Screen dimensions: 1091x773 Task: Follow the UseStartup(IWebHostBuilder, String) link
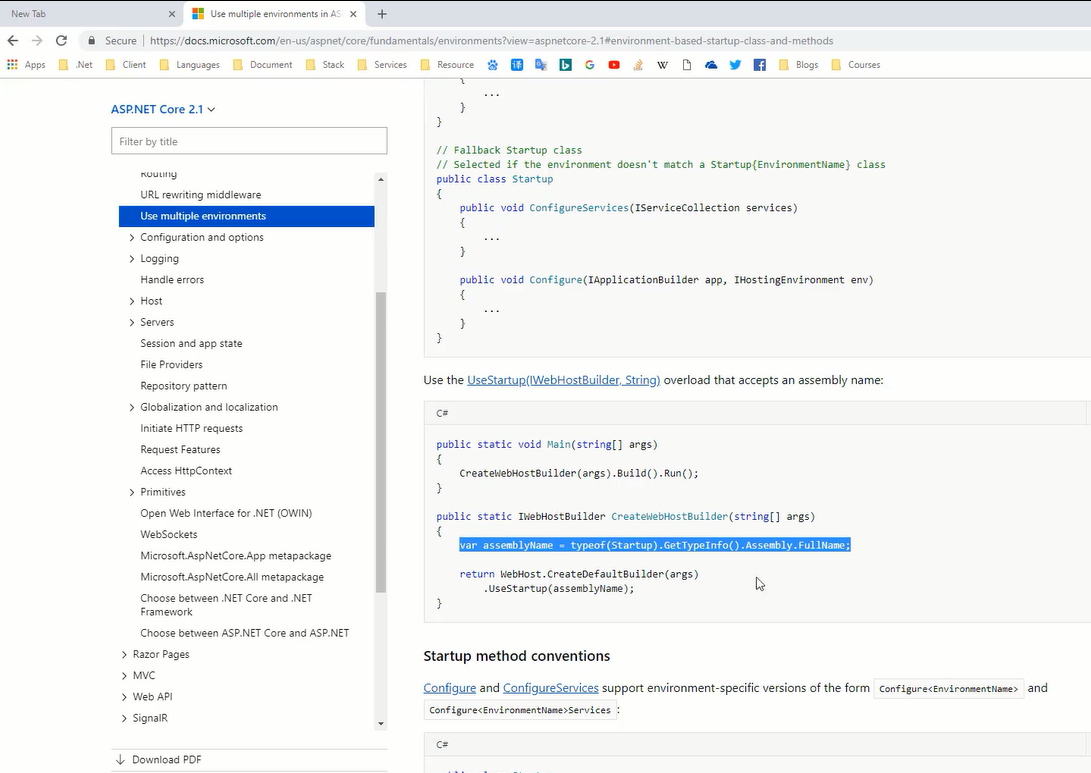coord(563,380)
